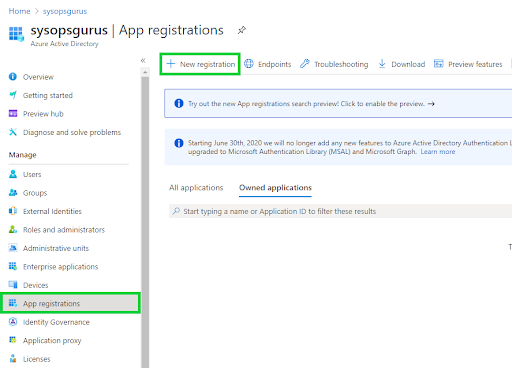Image resolution: width=512 pixels, height=368 pixels.
Task: Click the Getting started rocket icon
Action: [x=13, y=95]
